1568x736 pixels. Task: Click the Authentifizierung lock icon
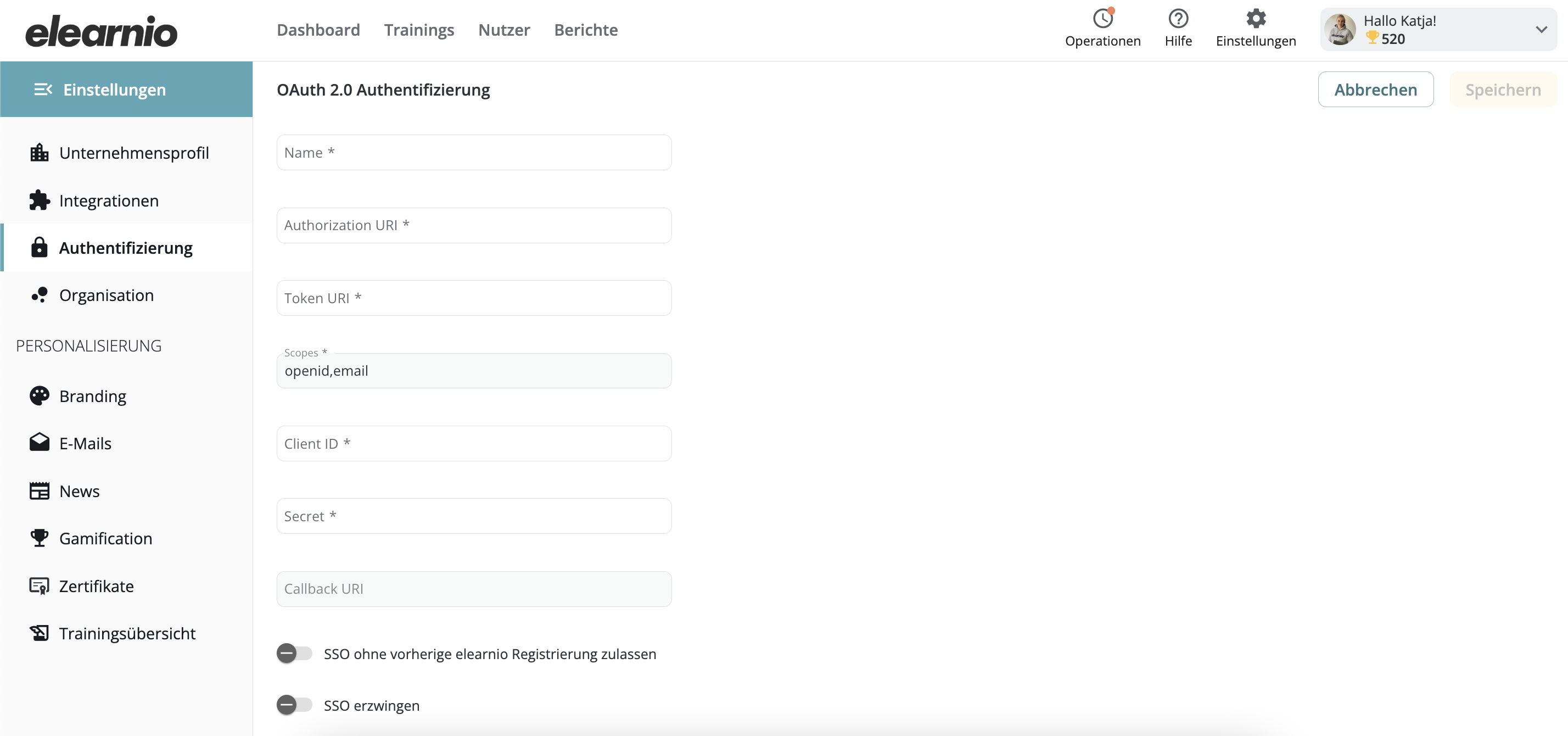pyautogui.click(x=40, y=248)
